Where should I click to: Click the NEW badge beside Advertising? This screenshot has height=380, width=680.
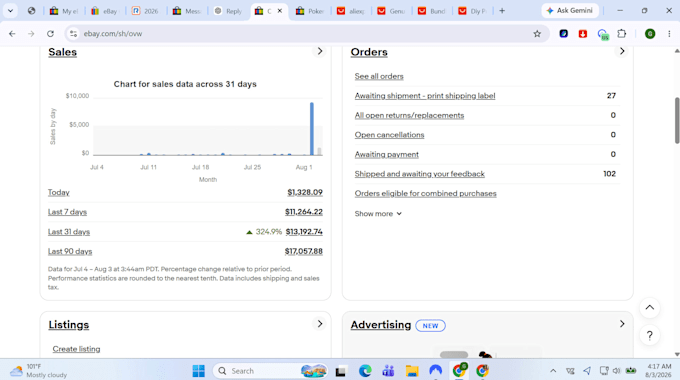430,326
